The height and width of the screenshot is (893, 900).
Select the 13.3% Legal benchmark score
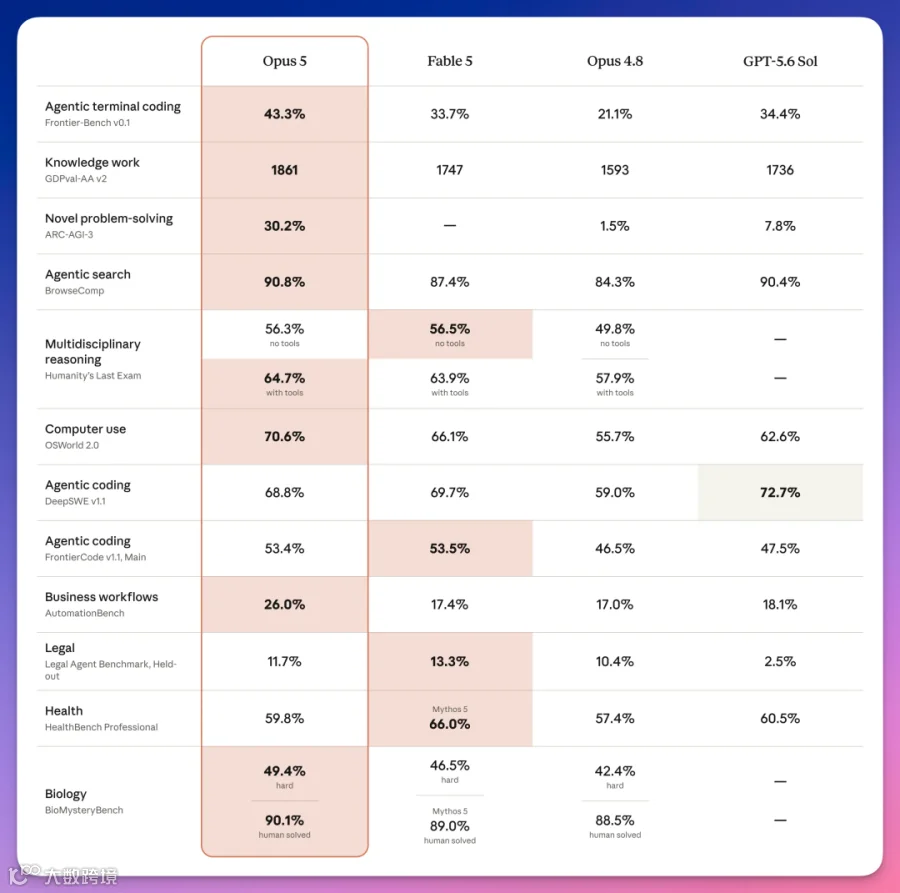click(x=449, y=661)
